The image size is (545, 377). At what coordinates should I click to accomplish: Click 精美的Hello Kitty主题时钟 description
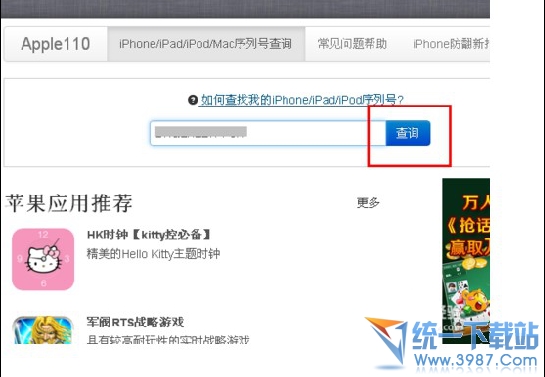tap(153, 254)
